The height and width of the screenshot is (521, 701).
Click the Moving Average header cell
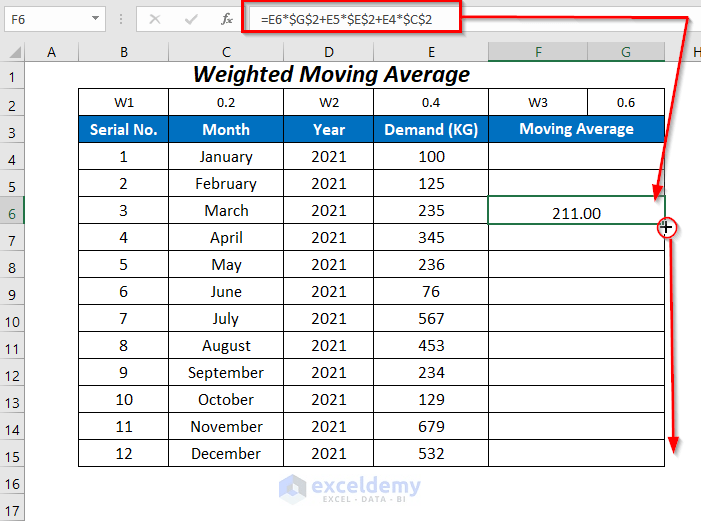(576, 129)
